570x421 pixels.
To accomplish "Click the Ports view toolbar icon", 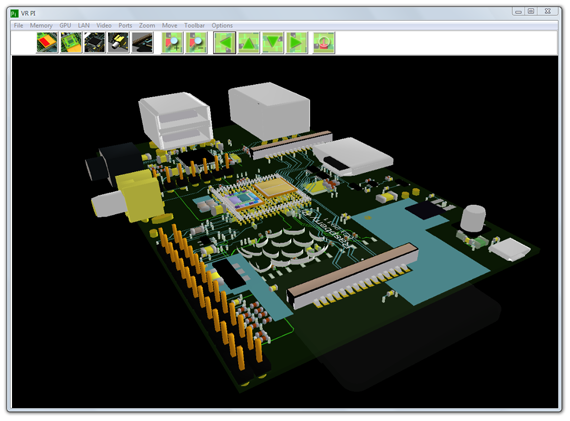I will click(142, 43).
